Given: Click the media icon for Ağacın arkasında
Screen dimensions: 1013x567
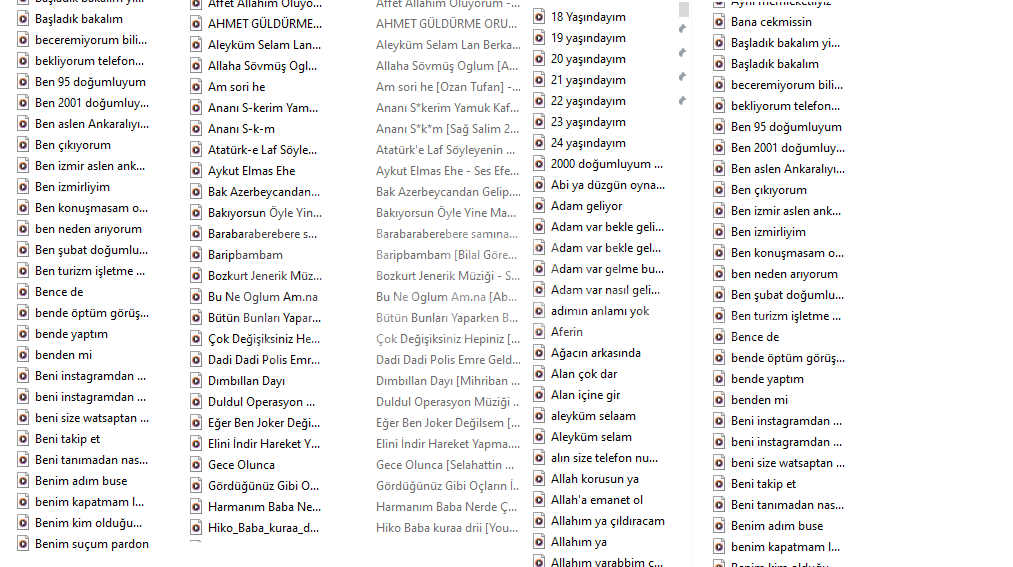Looking at the screenshot, I should click(539, 353).
